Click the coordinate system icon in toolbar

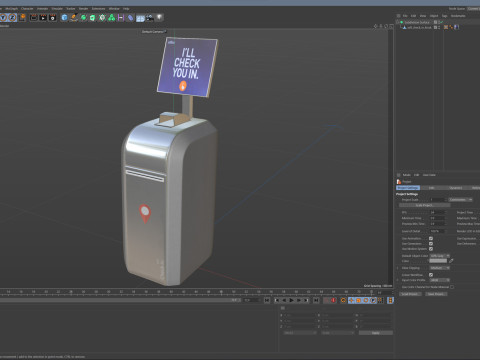click(22, 17)
